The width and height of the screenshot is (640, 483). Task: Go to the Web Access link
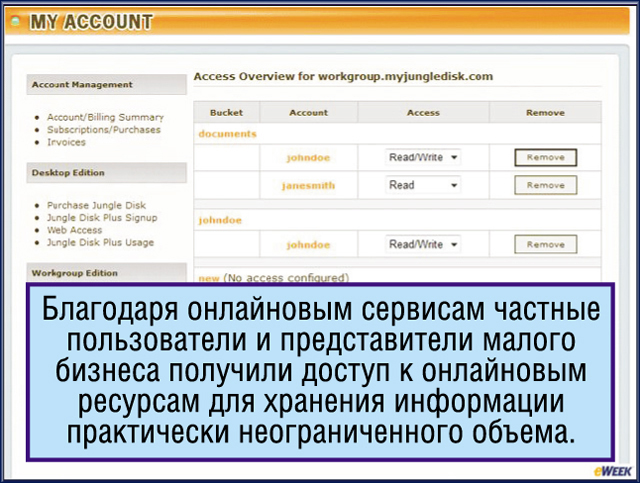point(74,230)
